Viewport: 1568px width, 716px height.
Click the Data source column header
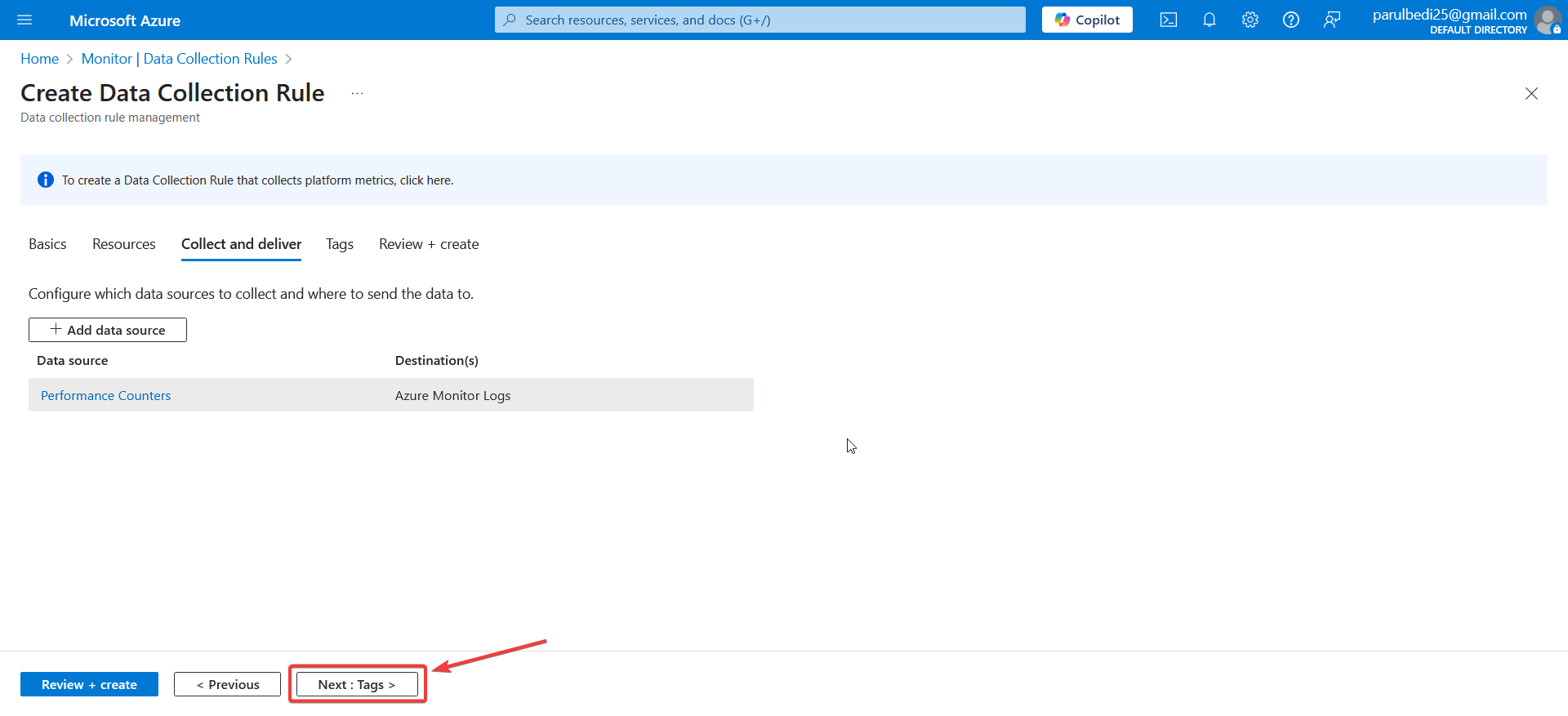pos(73,361)
